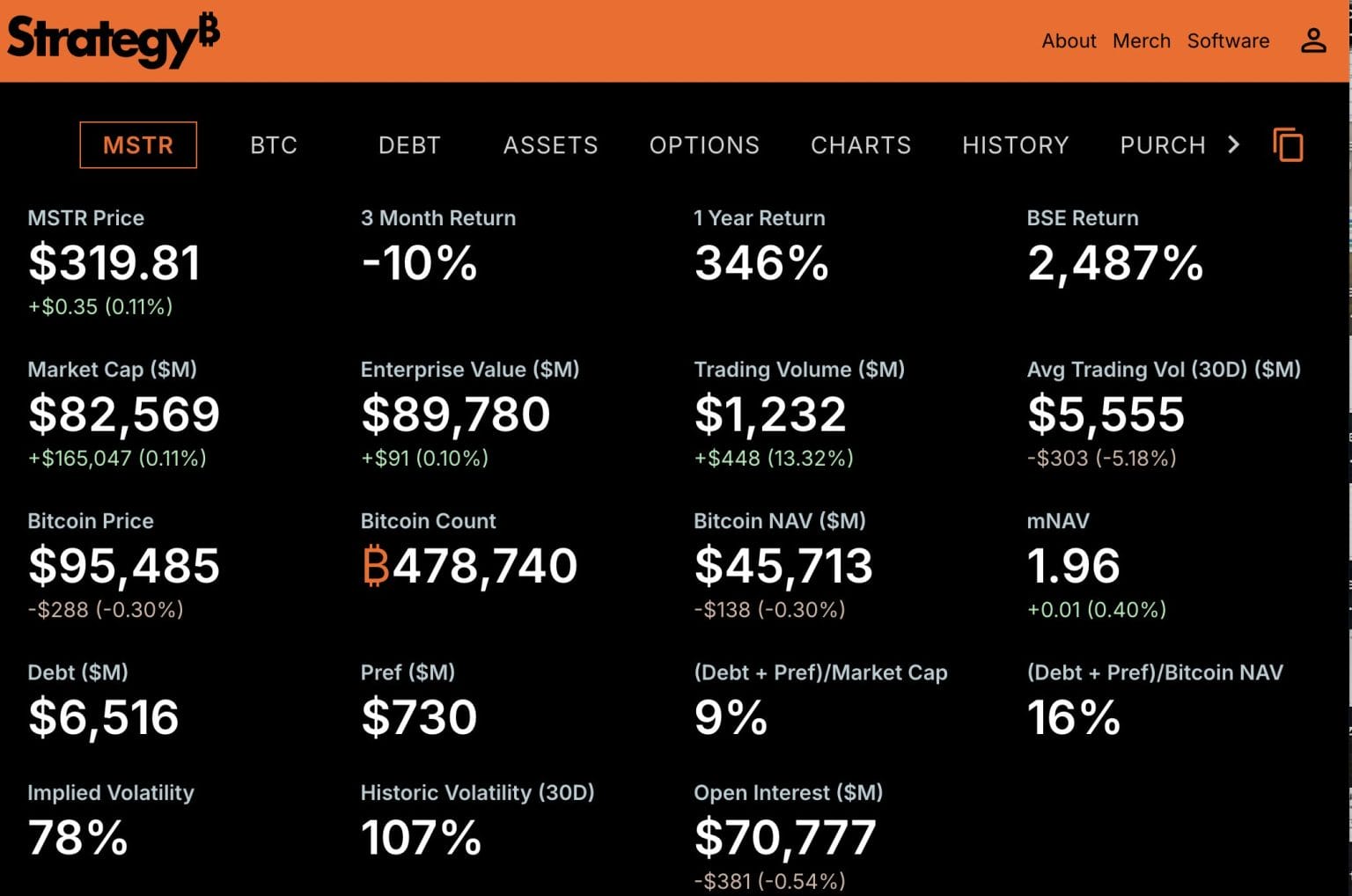Screen dimensions: 1352x896
Task: Switch to the CHARTS tab
Action: coord(861,145)
